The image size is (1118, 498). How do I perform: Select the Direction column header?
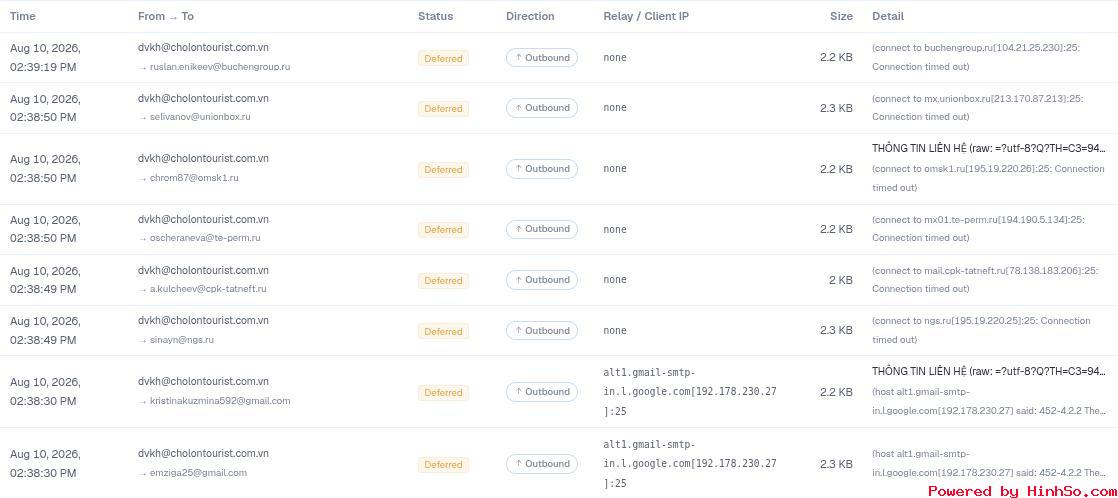pos(530,16)
